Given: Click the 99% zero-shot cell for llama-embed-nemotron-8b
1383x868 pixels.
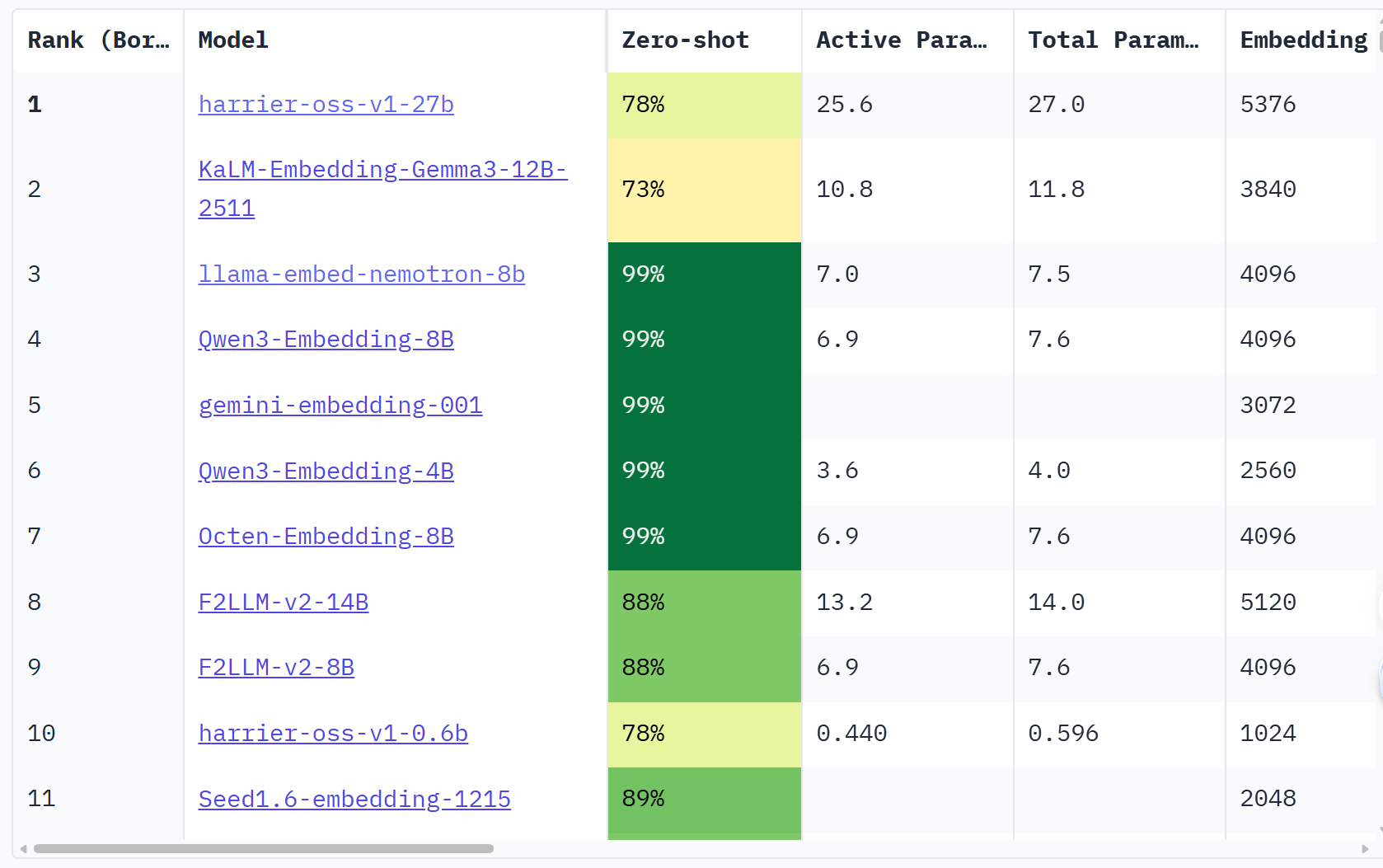Looking at the screenshot, I should click(x=705, y=274).
